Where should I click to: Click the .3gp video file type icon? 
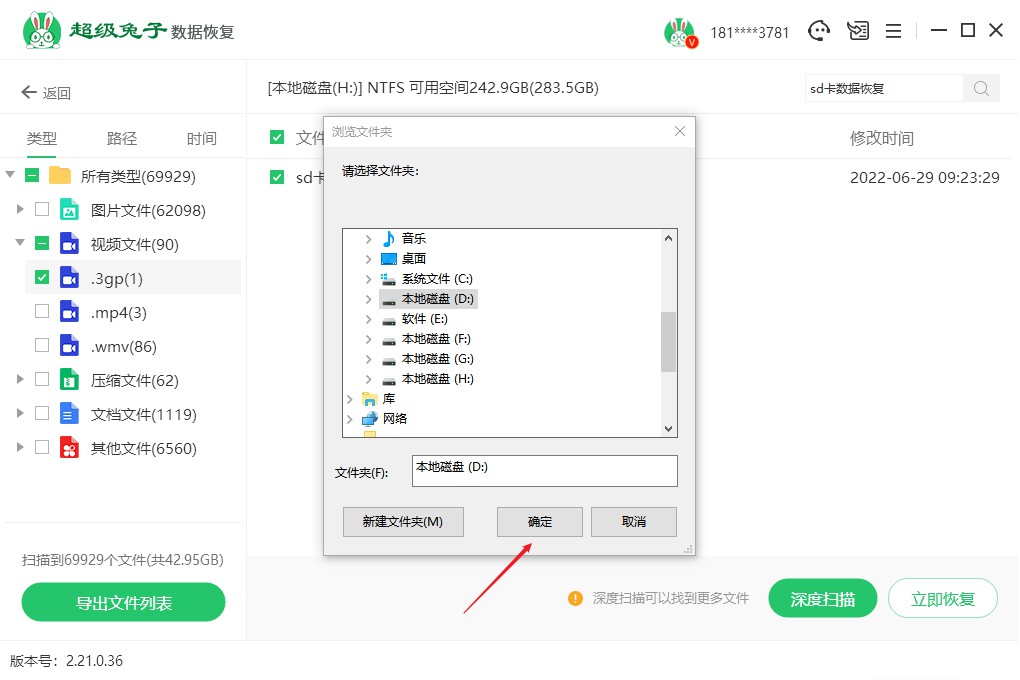pyautogui.click(x=69, y=278)
